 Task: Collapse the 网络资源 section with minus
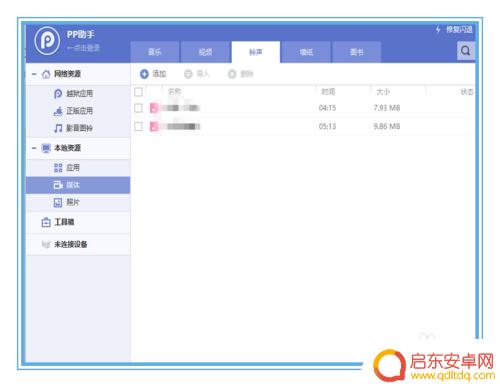coord(34,74)
